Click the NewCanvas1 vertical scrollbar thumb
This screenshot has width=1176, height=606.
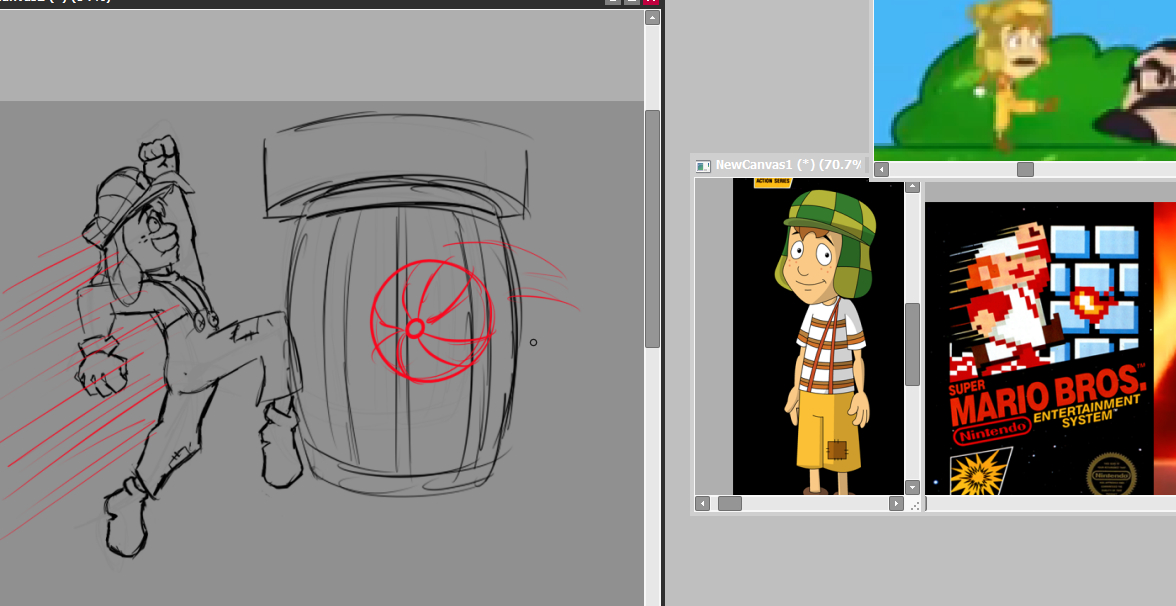[x=912, y=343]
